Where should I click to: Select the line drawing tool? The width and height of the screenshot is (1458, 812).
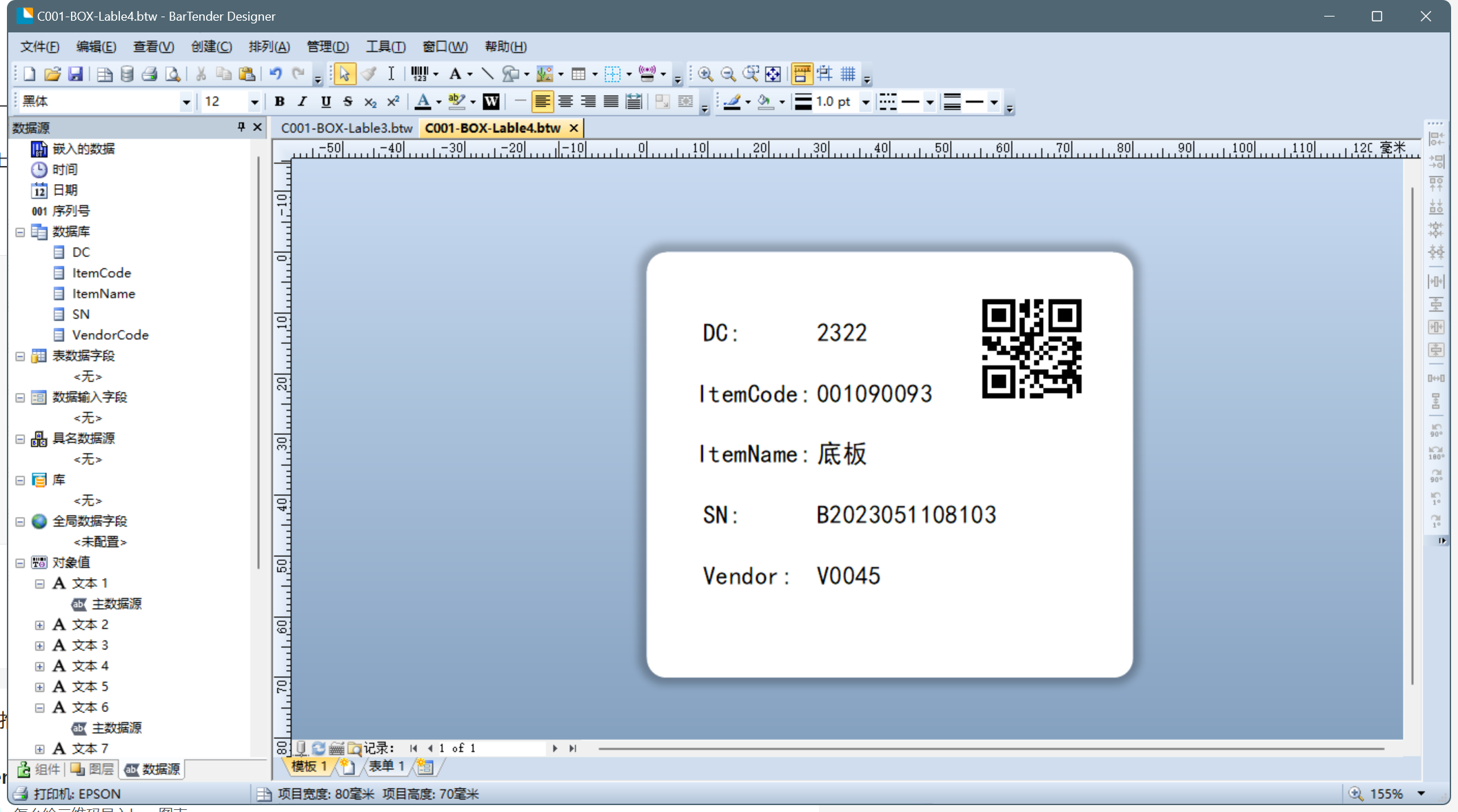coord(487,74)
